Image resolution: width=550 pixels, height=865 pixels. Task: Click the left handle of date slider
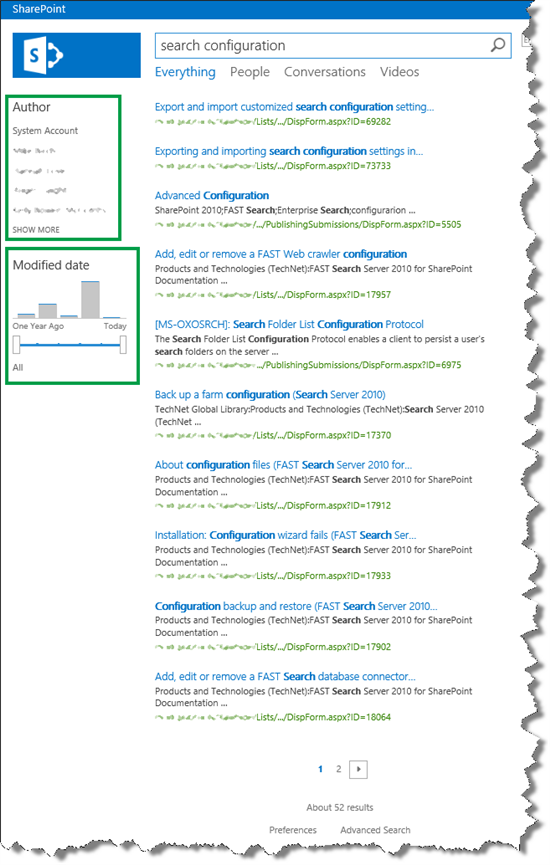coord(17,345)
